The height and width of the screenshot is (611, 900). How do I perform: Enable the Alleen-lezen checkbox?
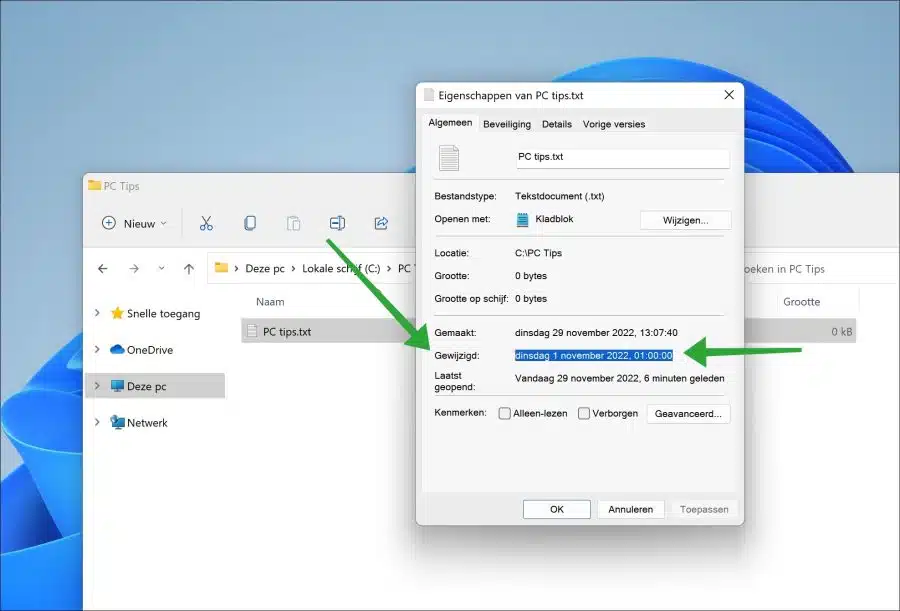pyautogui.click(x=505, y=413)
